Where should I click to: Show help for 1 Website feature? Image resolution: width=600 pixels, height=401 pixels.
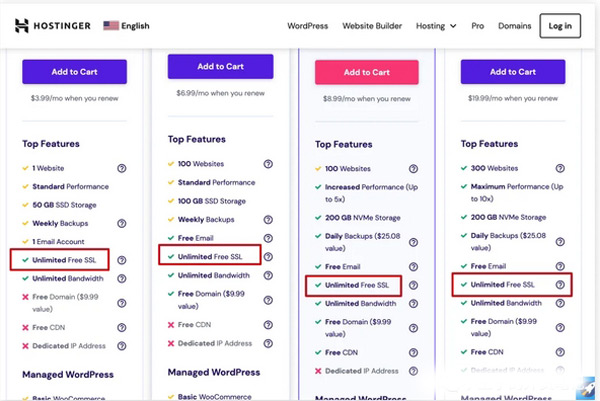point(121,169)
